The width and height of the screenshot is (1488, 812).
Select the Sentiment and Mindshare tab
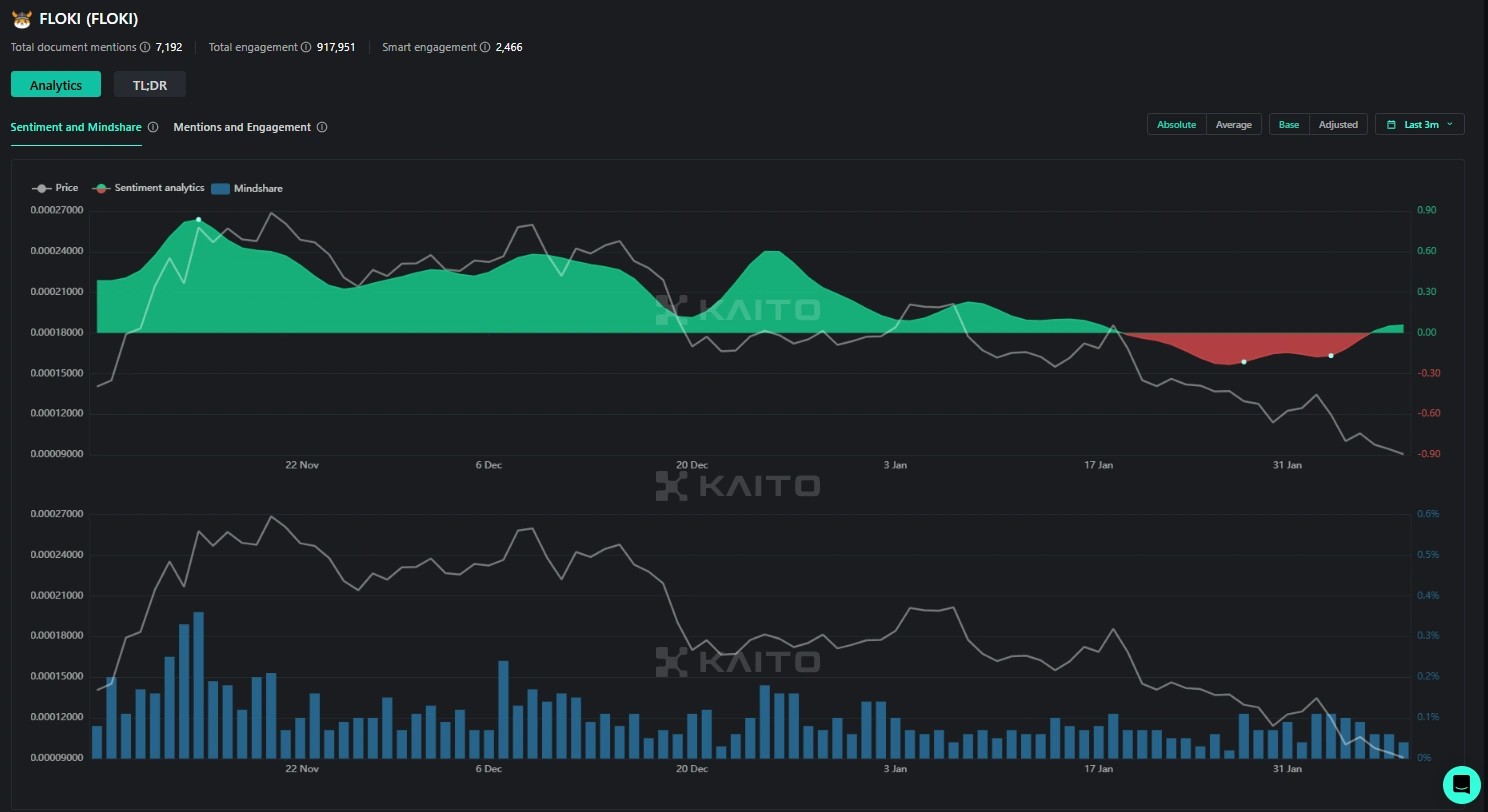pos(76,127)
